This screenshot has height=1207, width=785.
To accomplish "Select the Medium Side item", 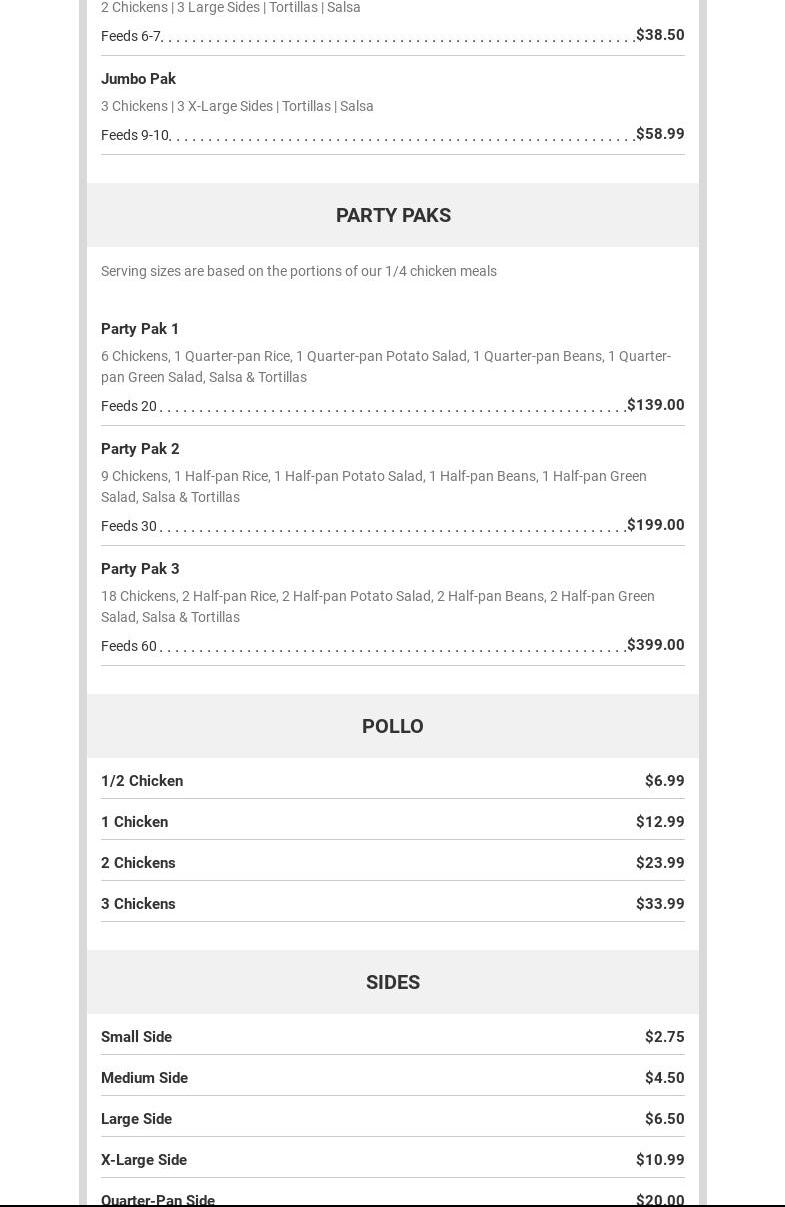I will click(144, 1078).
